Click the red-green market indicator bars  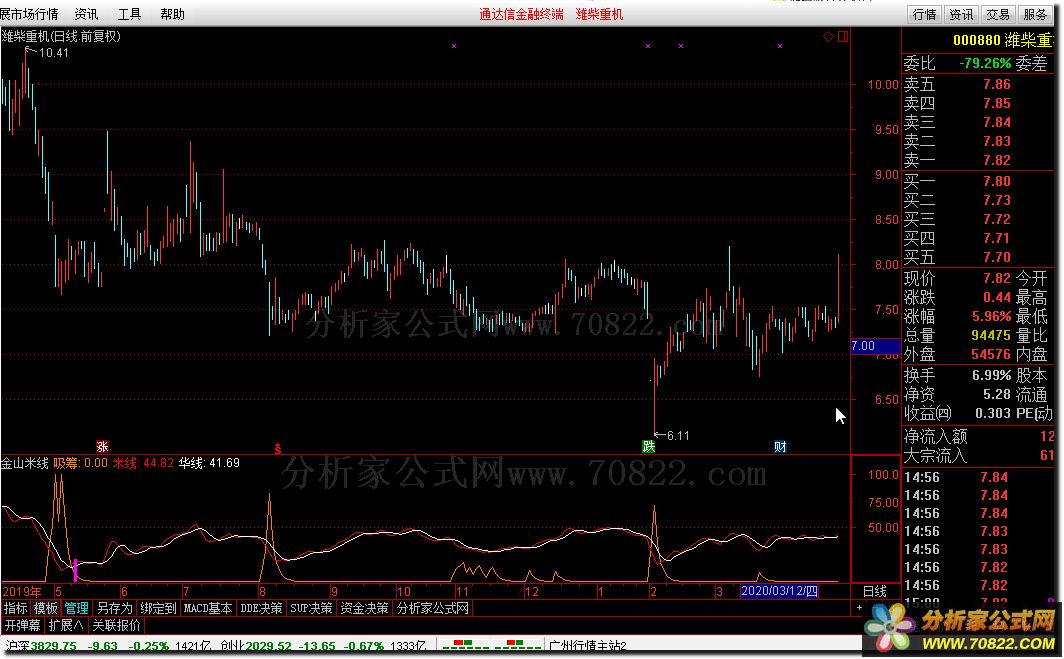(x=490, y=644)
